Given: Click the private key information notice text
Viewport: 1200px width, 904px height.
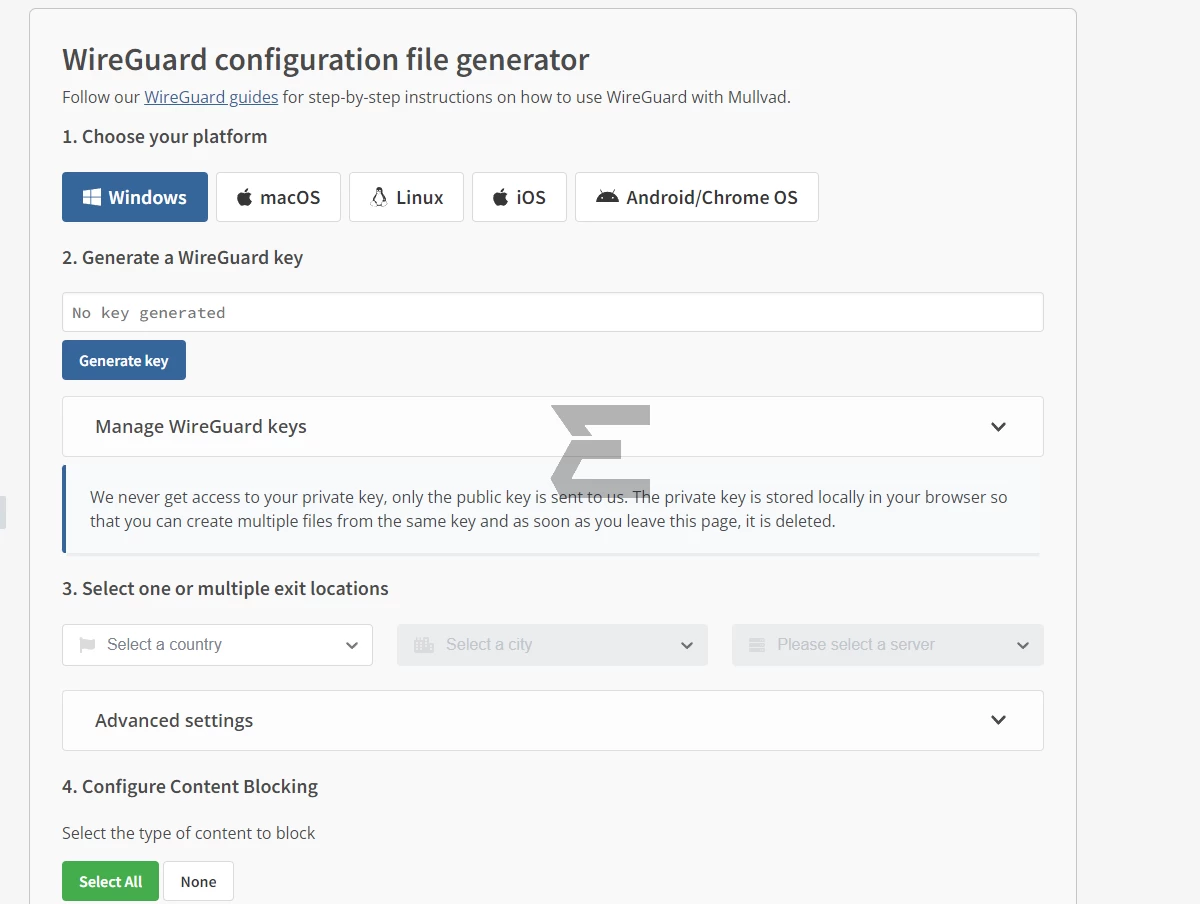Looking at the screenshot, I should 549,509.
